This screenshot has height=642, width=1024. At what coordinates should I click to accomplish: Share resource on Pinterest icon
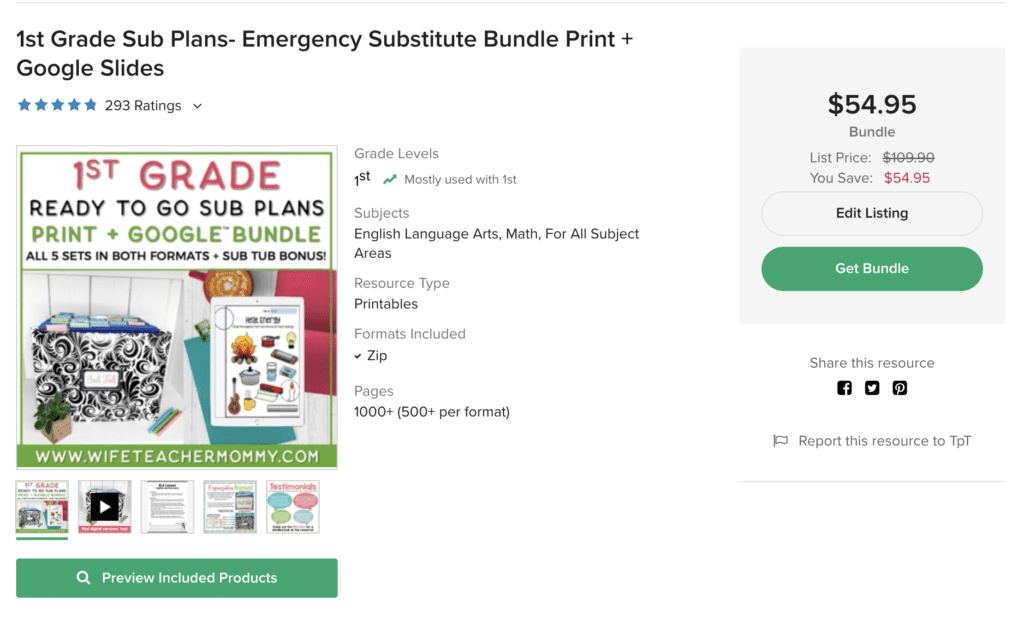click(900, 388)
